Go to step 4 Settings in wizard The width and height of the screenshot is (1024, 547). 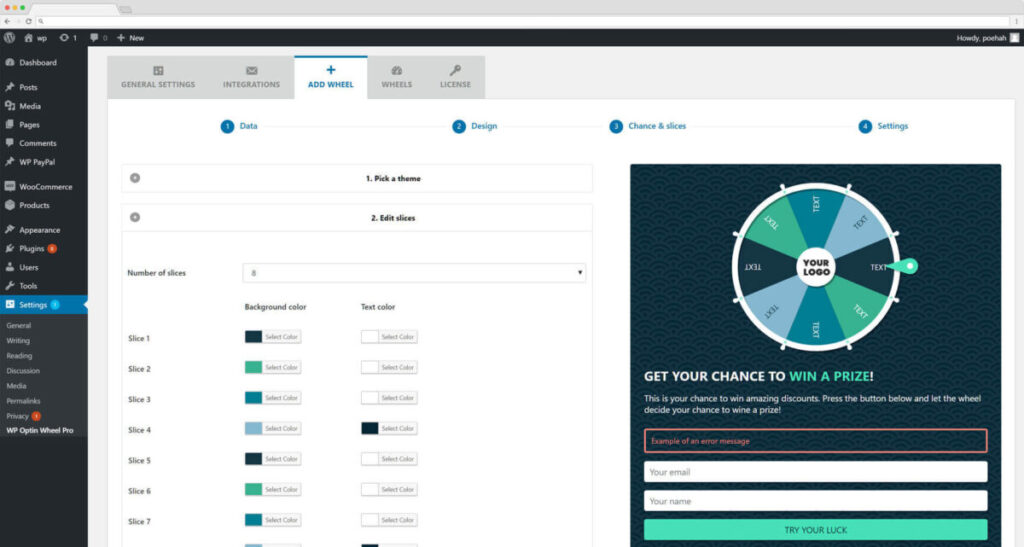865,126
